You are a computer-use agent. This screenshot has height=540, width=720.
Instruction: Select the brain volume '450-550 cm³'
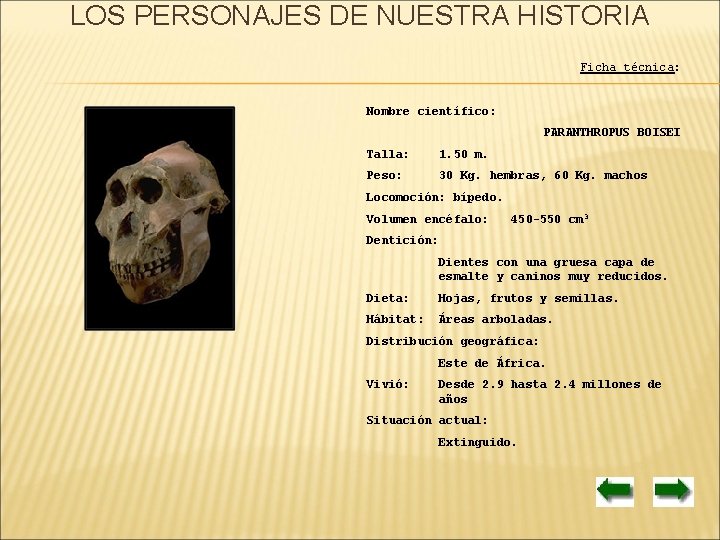[x=550, y=219]
